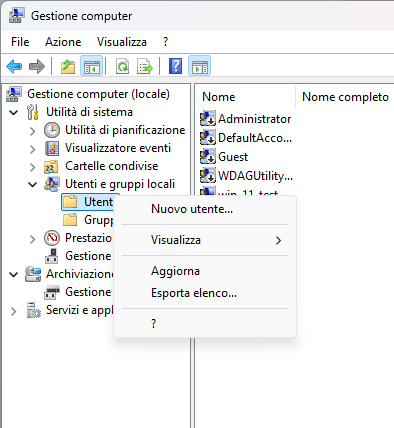Screen dimensions: 394x428
Task: Open the Visualizza submenu in context menu
Action: click(205, 240)
